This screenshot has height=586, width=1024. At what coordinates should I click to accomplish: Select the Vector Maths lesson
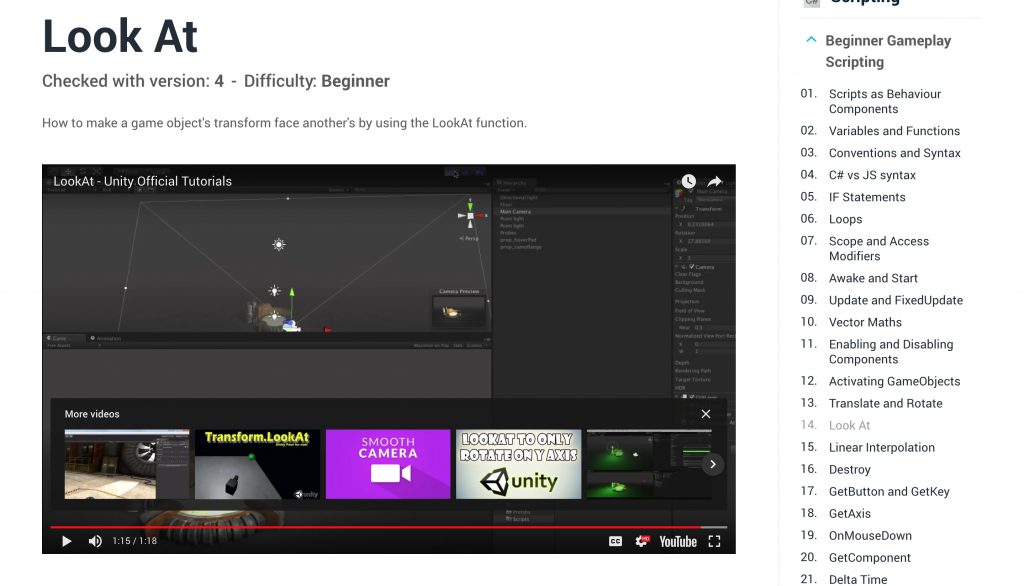(x=865, y=323)
